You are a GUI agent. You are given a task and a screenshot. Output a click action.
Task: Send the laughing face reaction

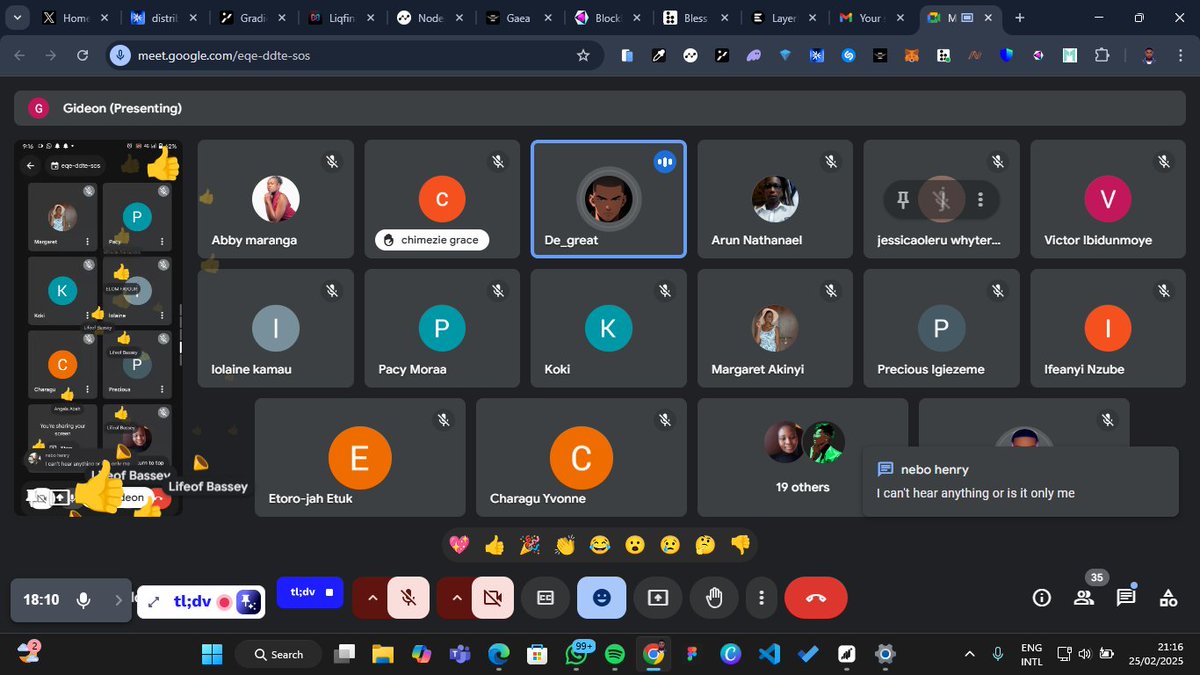click(x=600, y=545)
